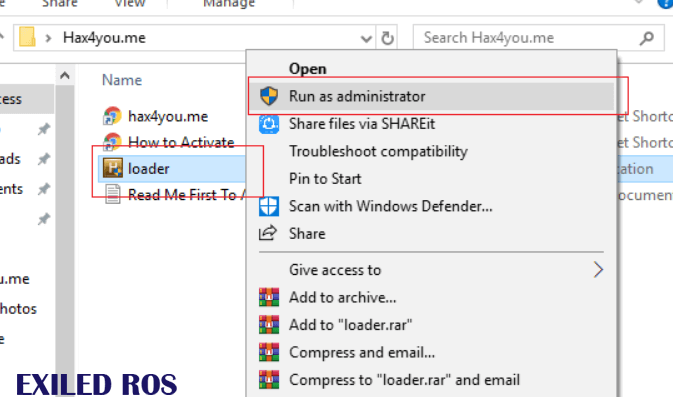Click the Share arrow icon
The image size is (673, 397).
coord(268,233)
